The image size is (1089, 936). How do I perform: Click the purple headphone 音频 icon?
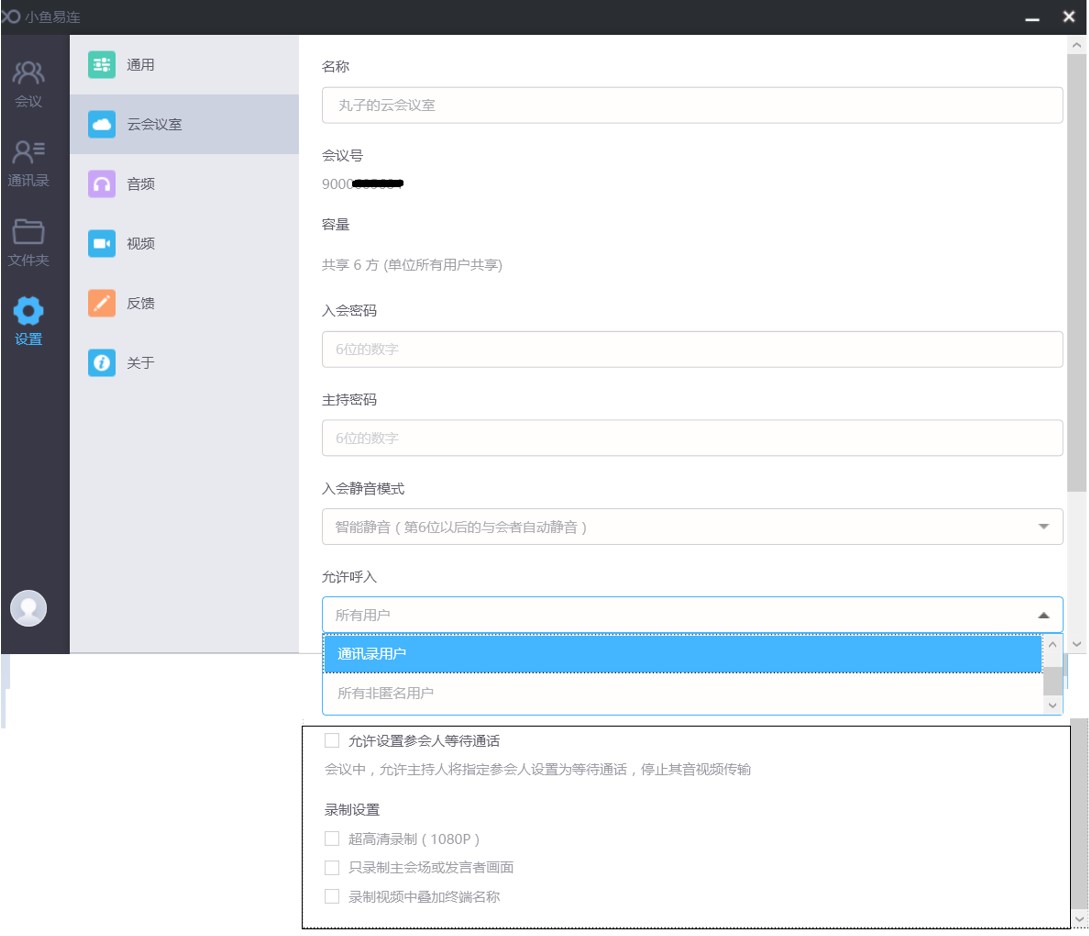pos(102,184)
